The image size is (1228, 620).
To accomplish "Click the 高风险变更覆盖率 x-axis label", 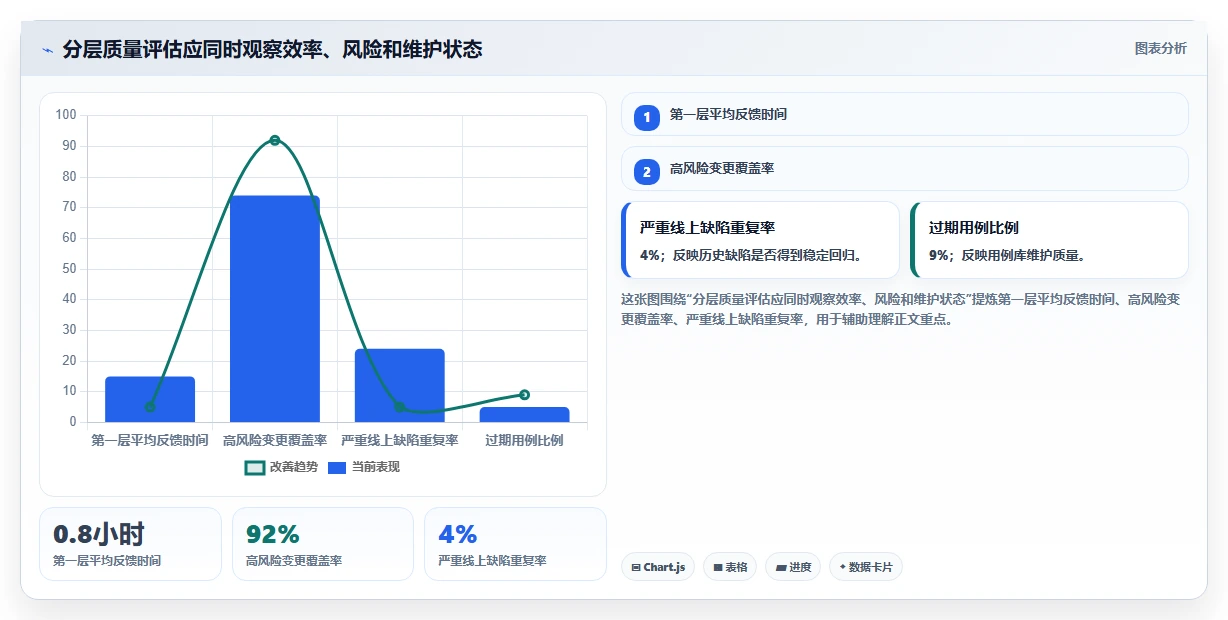I will pyautogui.click(x=275, y=440).
